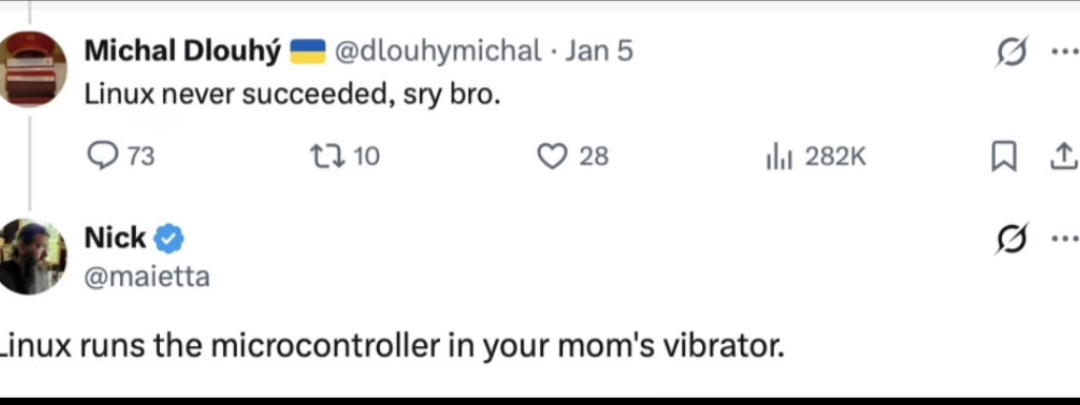Screen dimensions: 1080x405
Task: Click the Jan 5 tweet timestamp
Action: point(599,51)
